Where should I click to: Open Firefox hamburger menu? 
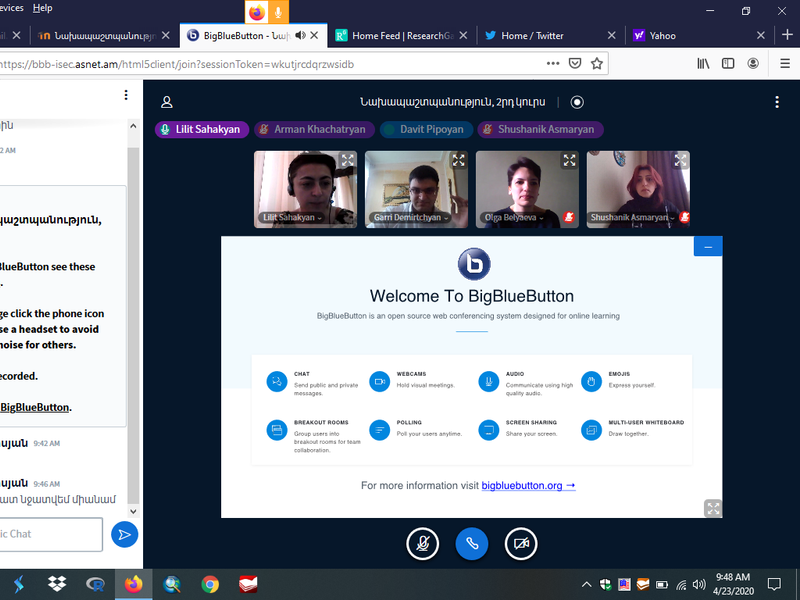pos(785,64)
